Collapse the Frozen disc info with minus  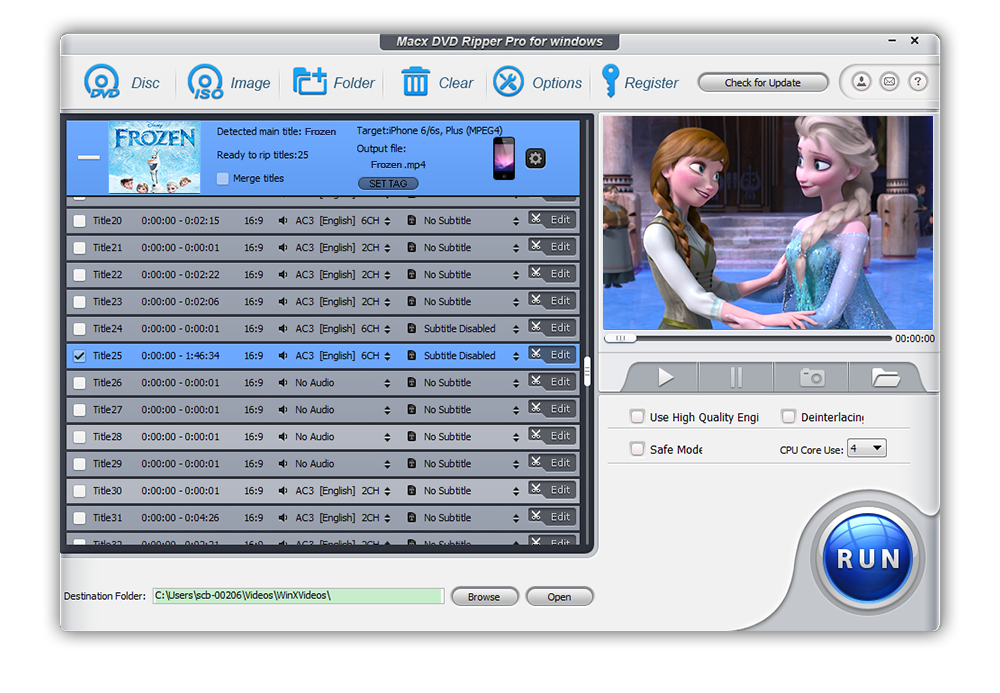click(89, 157)
